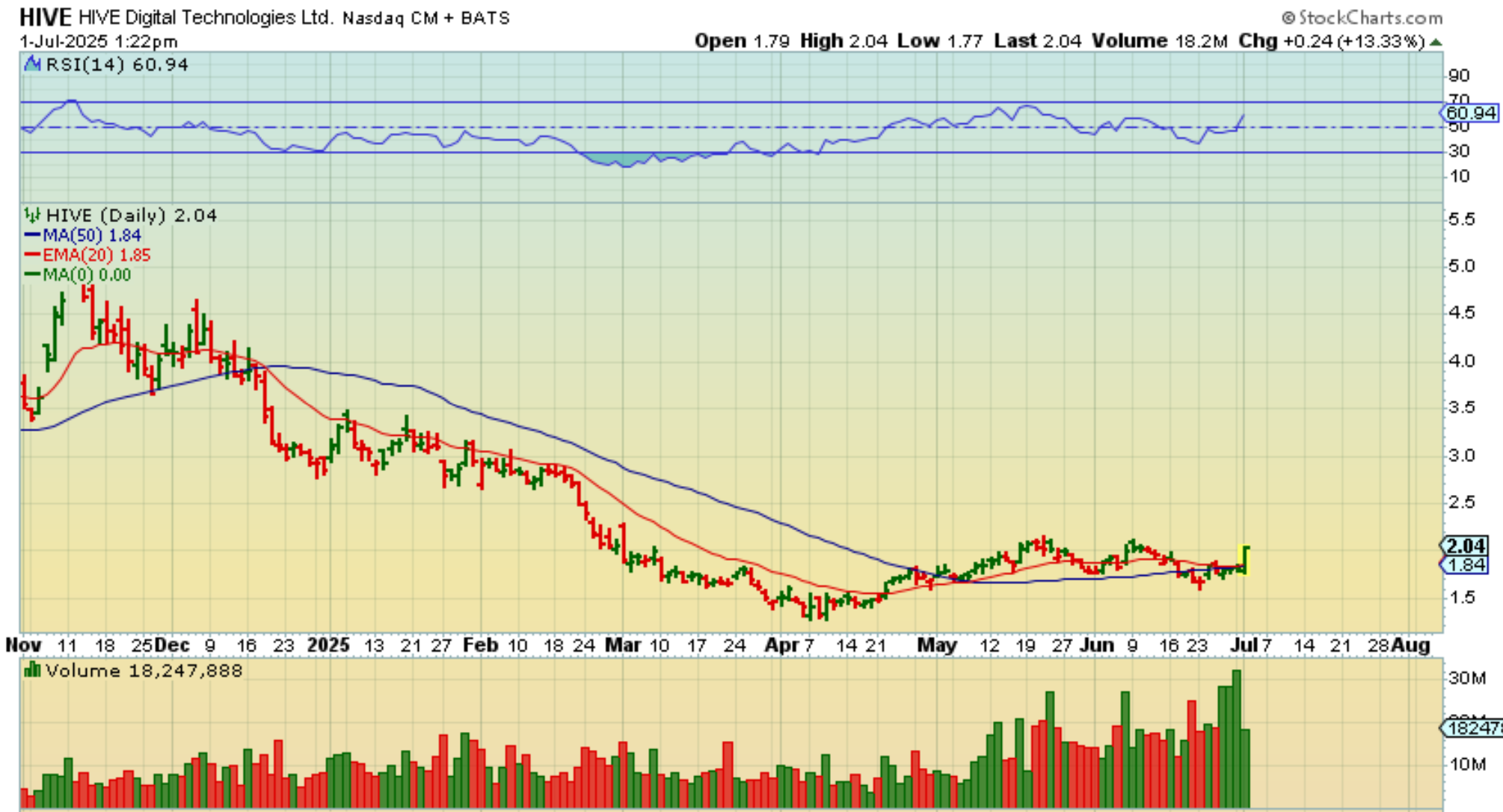Viewport: 1503px width, 812px height.
Task: Click the green up arrow beside Chg
Action: (1435, 42)
